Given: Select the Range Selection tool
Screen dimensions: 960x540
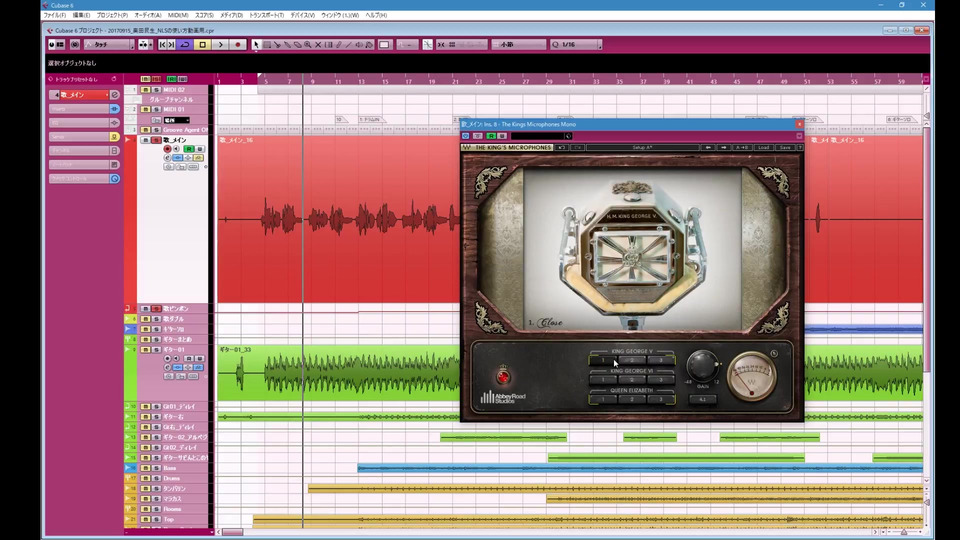Looking at the screenshot, I should (267, 45).
